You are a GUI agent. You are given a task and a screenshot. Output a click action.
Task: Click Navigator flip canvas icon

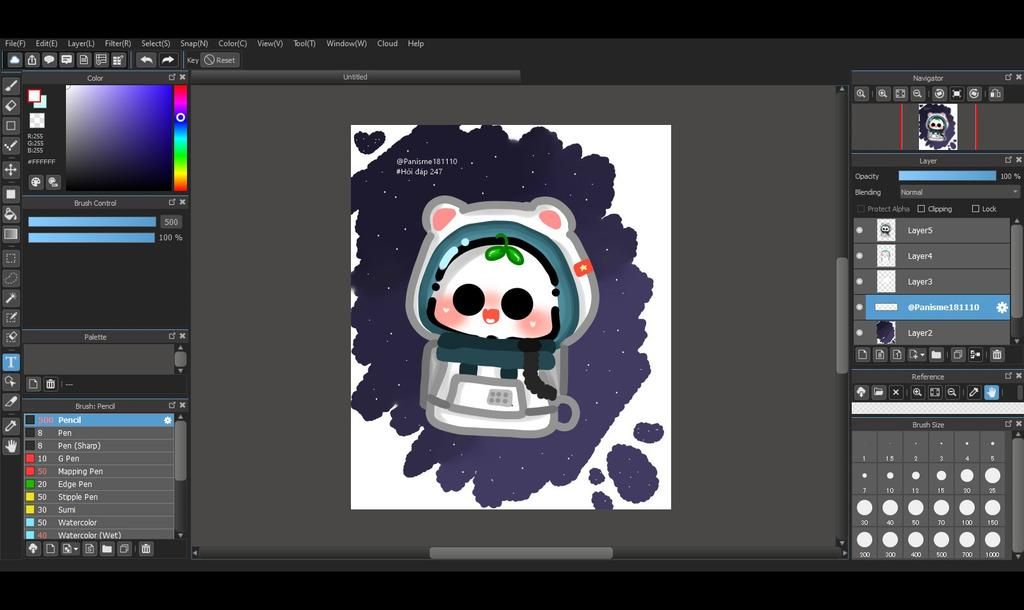click(995, 93)
